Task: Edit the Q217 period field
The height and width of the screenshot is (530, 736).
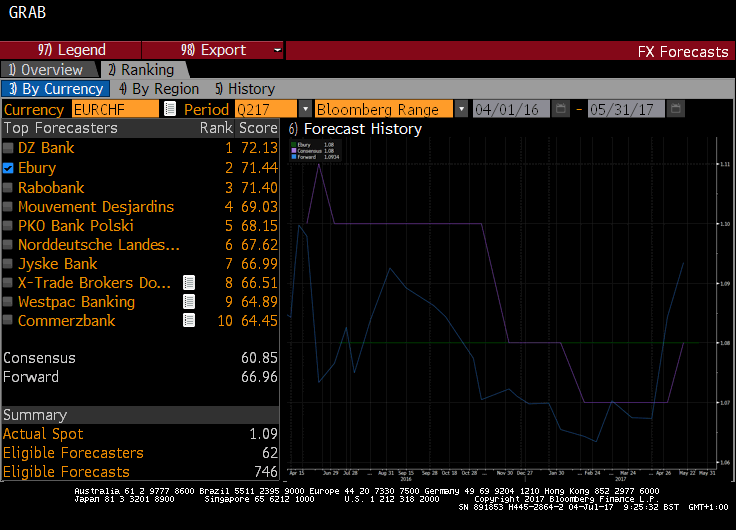Action: [x=266, y=109]
